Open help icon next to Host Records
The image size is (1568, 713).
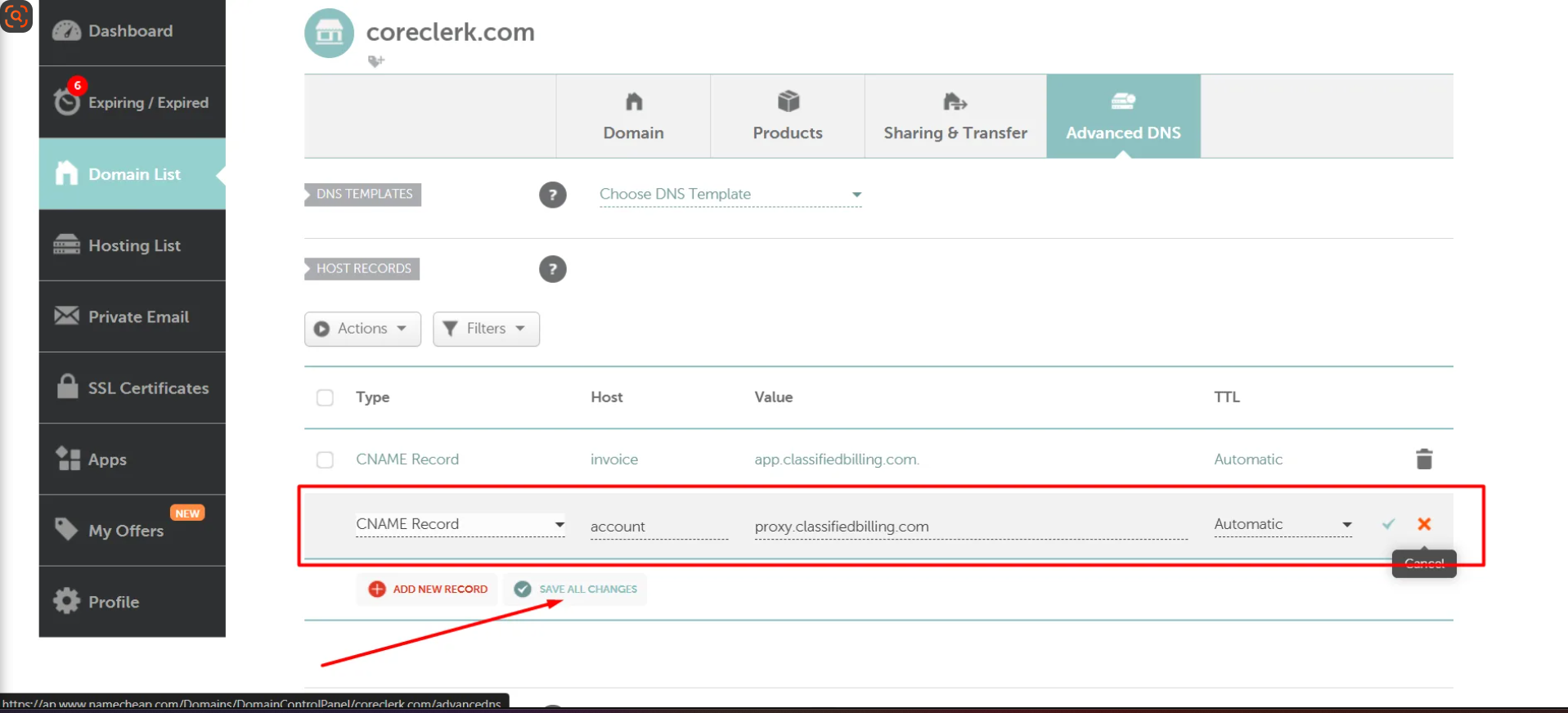pos(553,269)
